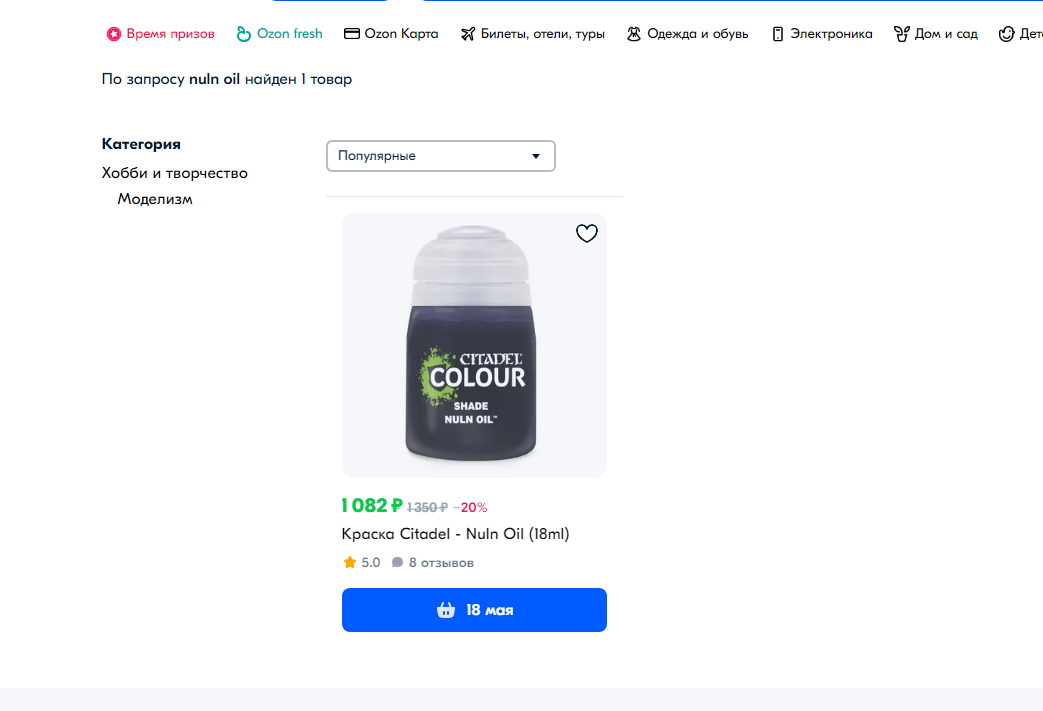The height and width of the screenshot is (711, 1043).
Task: Click the Citadel Nuln Oil product image
Action: pyautogui.click(x=474, y=345)
